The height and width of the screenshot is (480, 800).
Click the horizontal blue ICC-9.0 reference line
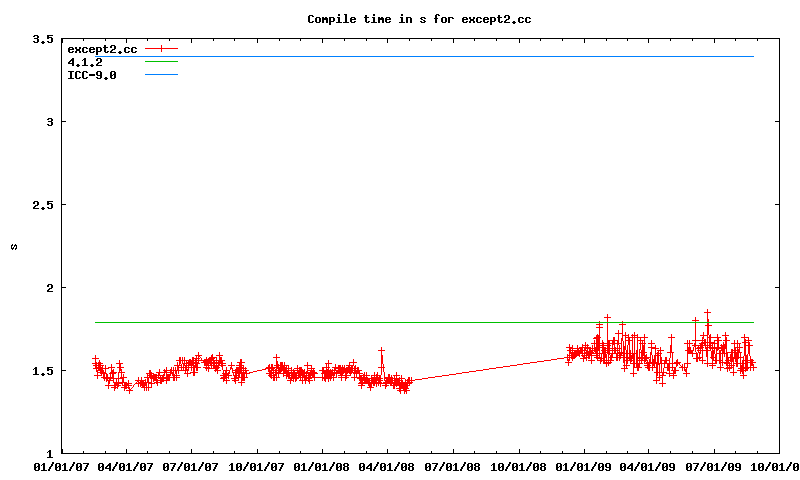[x=450, y=56]
